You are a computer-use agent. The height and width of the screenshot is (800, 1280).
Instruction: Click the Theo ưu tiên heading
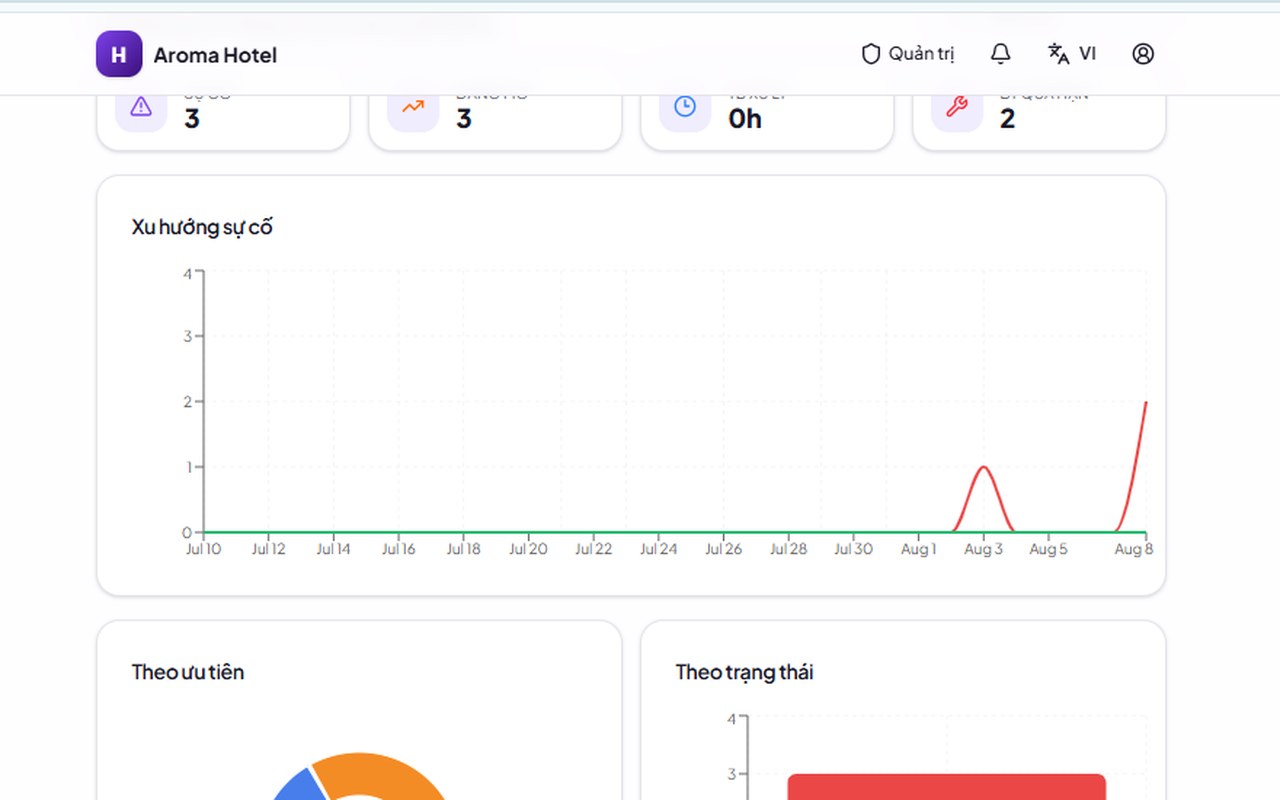point(188,672)
